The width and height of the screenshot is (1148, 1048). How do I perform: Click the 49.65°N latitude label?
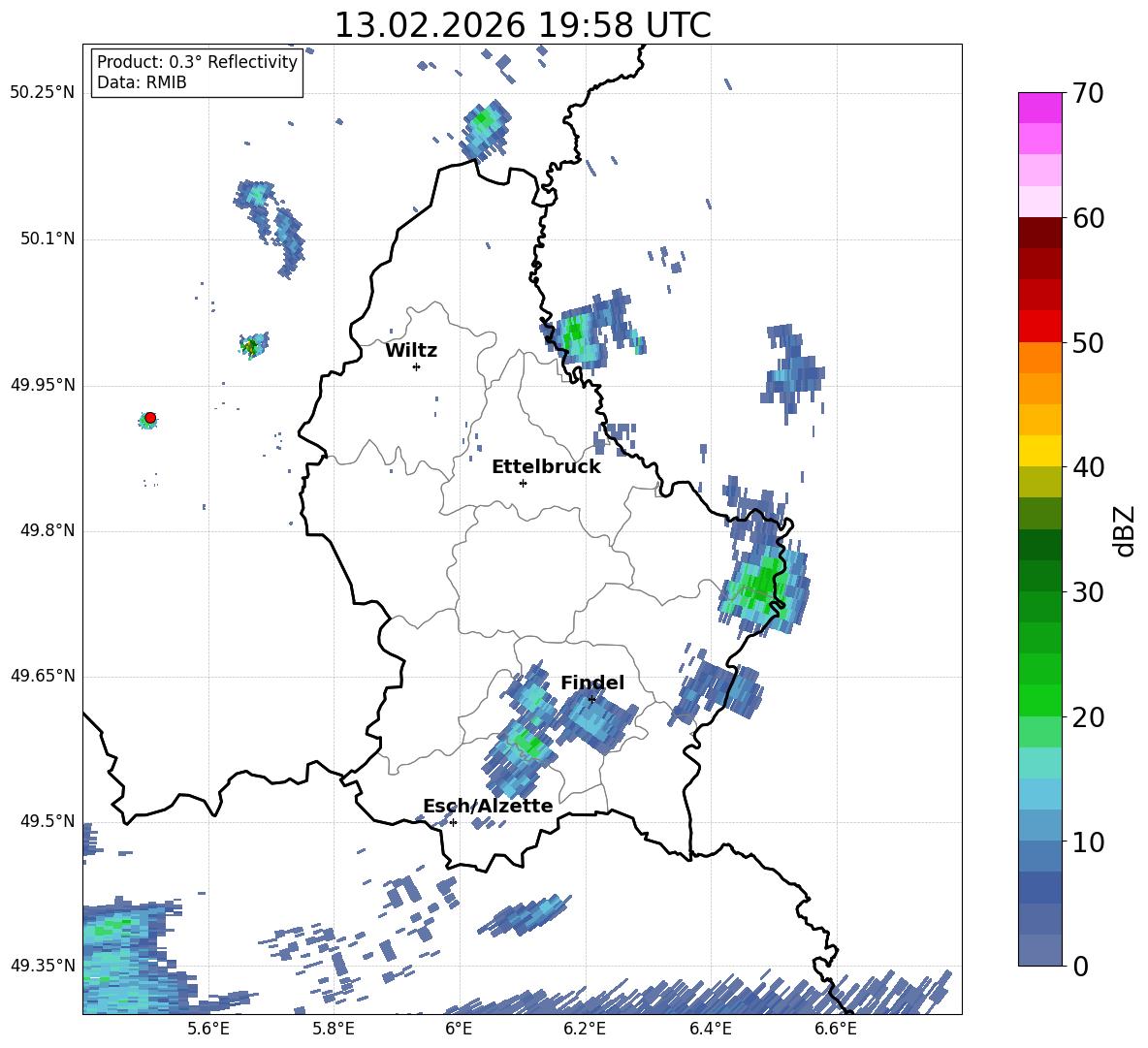click(x=42, y=676)
